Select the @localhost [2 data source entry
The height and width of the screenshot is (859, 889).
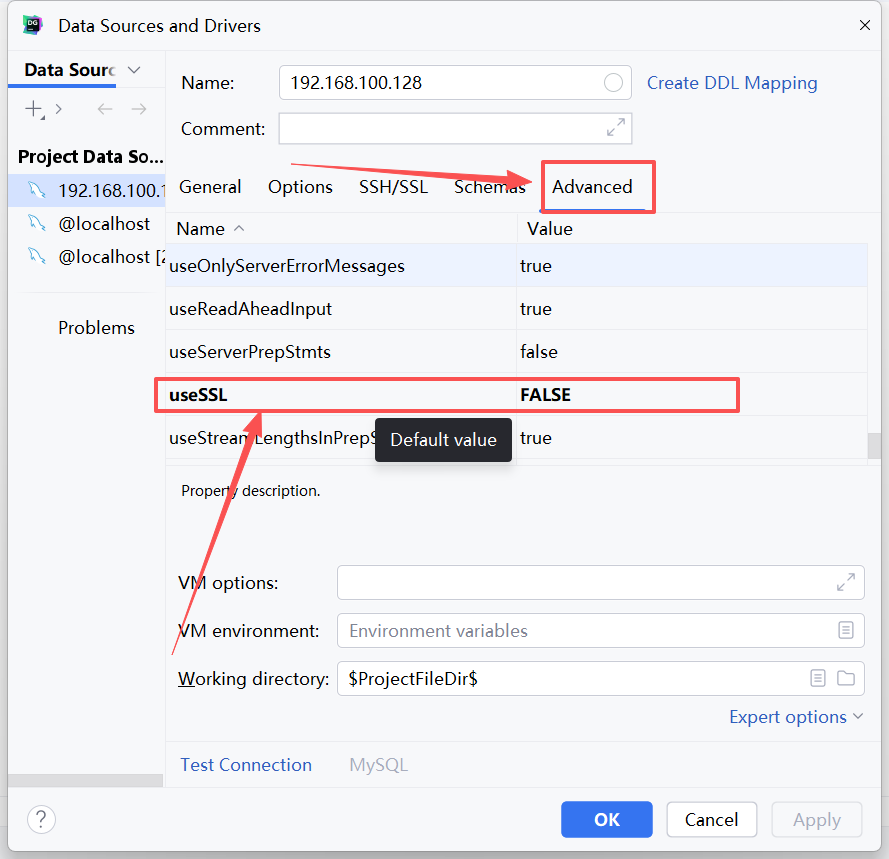coord(87,257)
